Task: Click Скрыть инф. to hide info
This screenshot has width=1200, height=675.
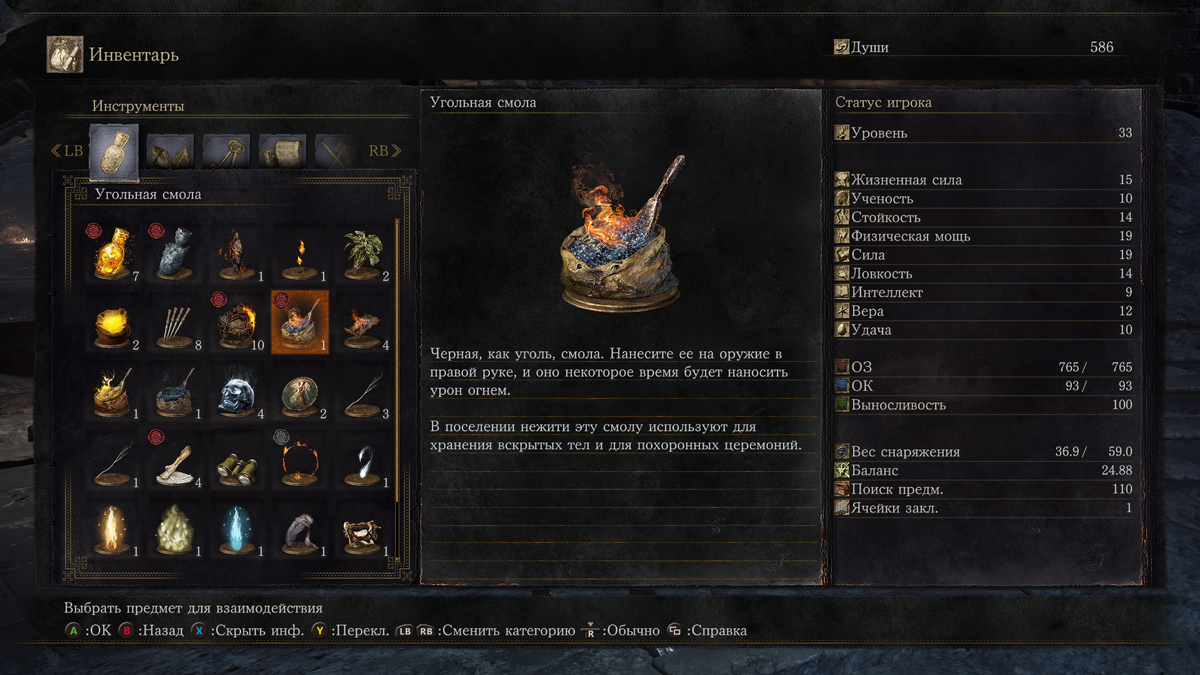Action: (246, 630)
